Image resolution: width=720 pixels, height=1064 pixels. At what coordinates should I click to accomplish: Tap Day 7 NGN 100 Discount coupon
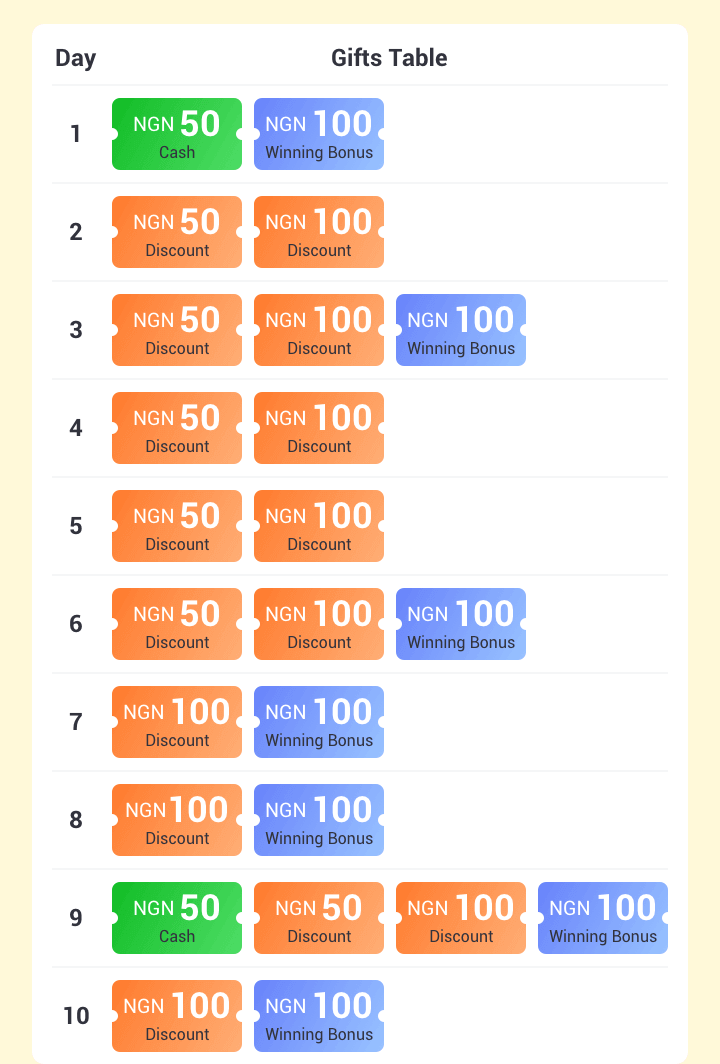click(x=177, y=722)
